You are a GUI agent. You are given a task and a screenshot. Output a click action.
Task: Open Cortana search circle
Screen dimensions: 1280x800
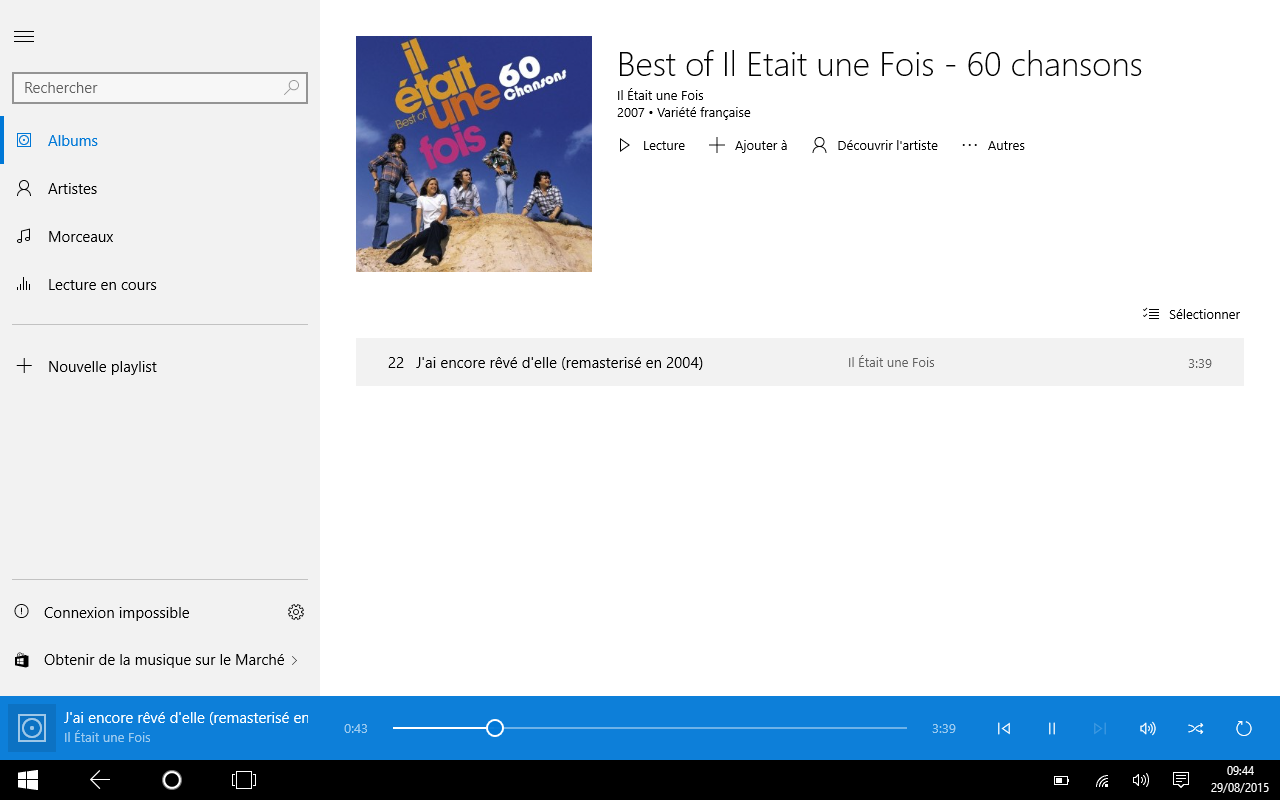pyautogui.click(x=172, y=780)
